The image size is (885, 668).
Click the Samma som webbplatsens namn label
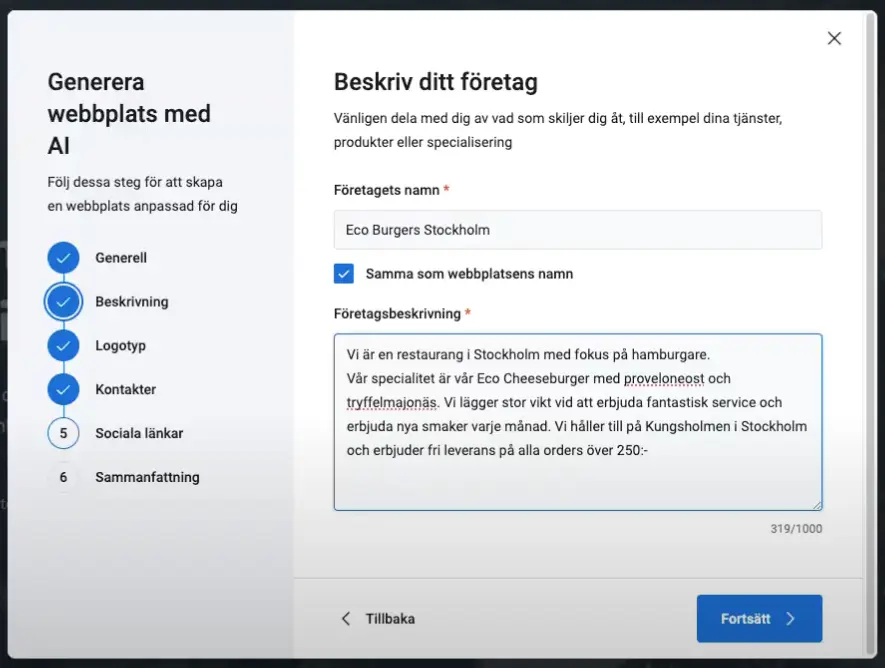(469, 274)
